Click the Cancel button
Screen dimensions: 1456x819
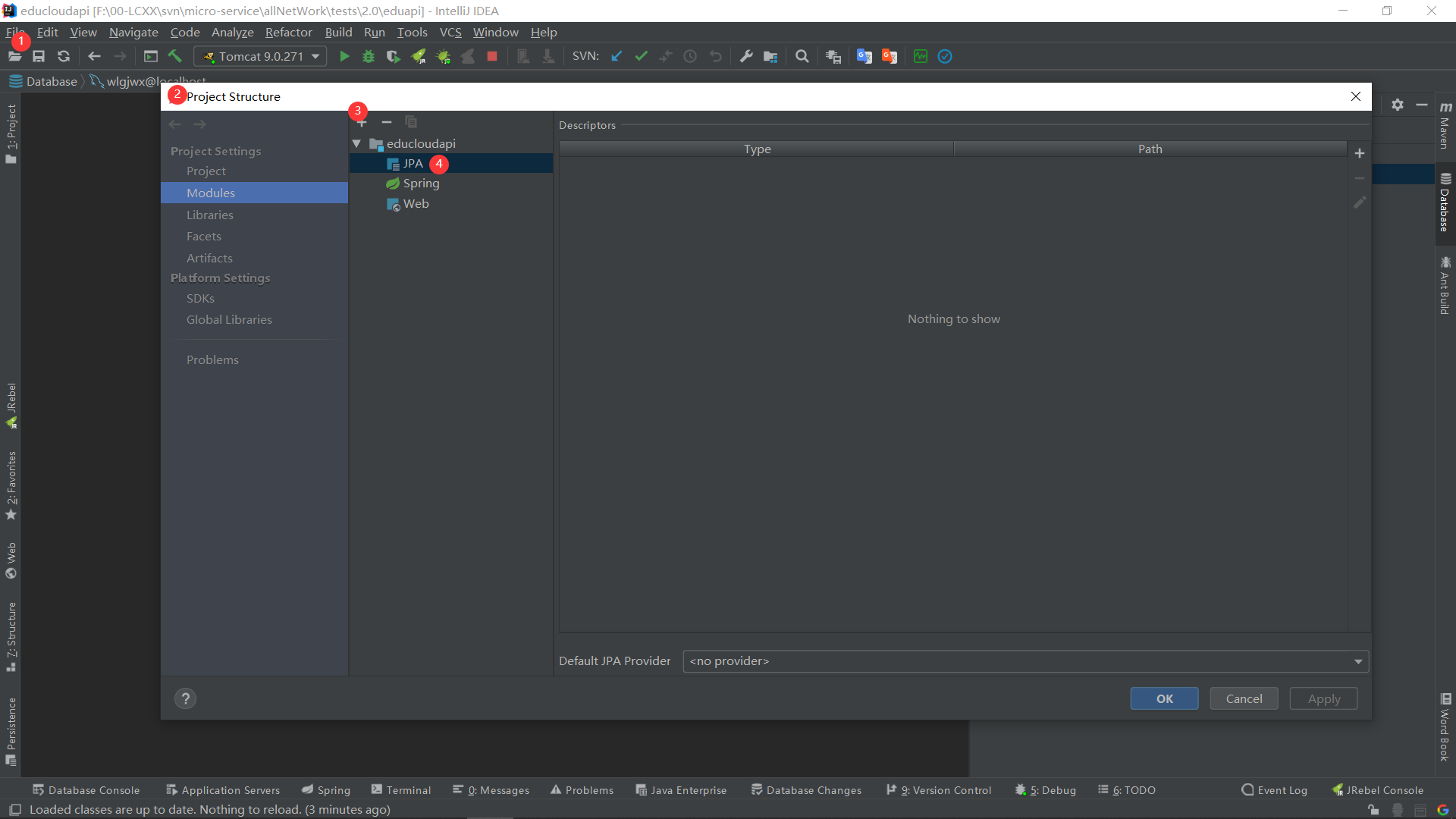[x=1244, y=698]
